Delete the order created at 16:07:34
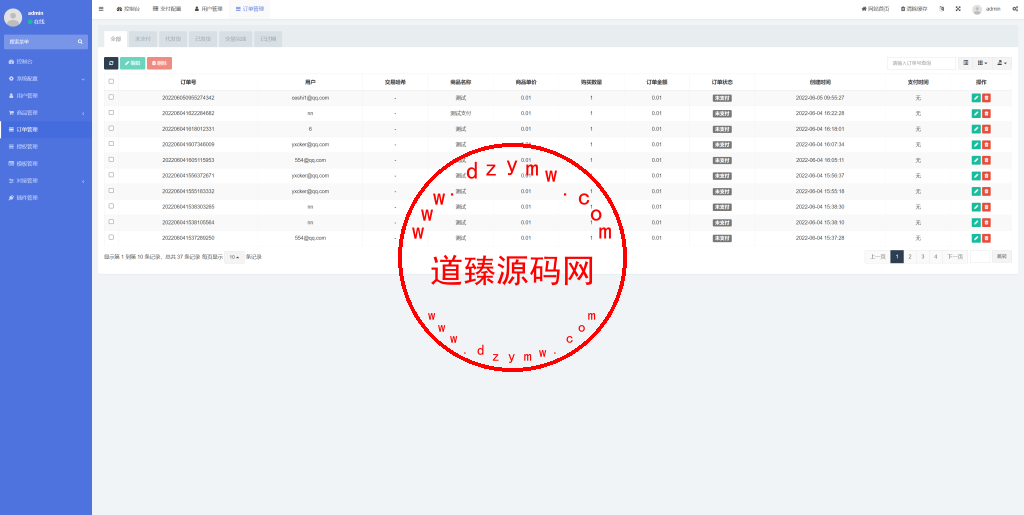Viewport: 1024px width, 515px height. (x=986, y=145)
